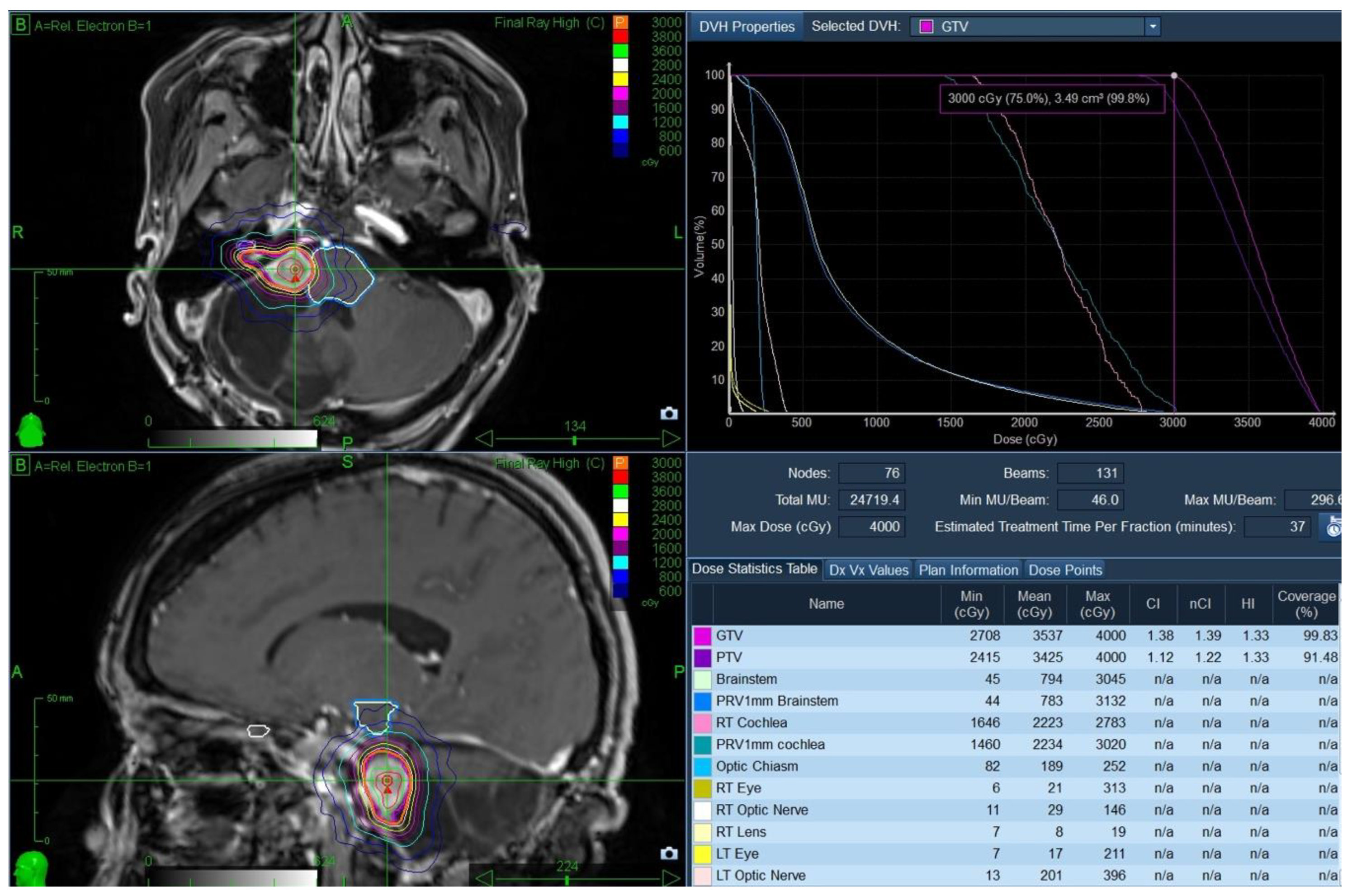Click the axial slice position slider at 134

pos(574,440)
